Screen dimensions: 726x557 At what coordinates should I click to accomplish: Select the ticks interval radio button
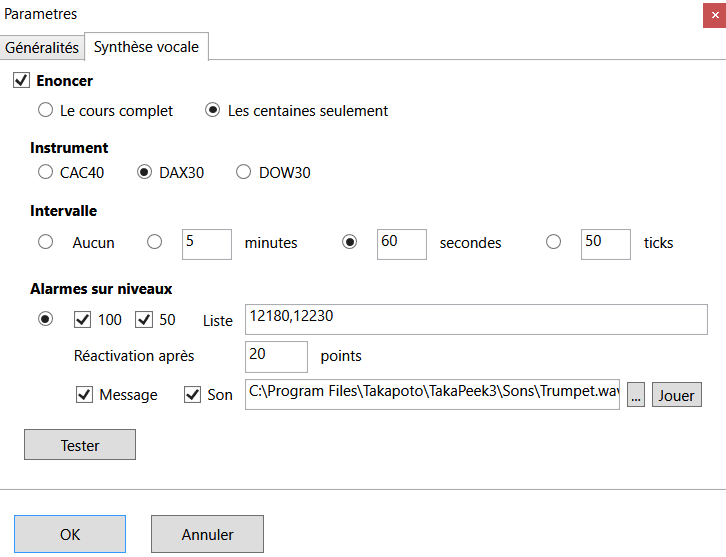click(x=553, y=242)
